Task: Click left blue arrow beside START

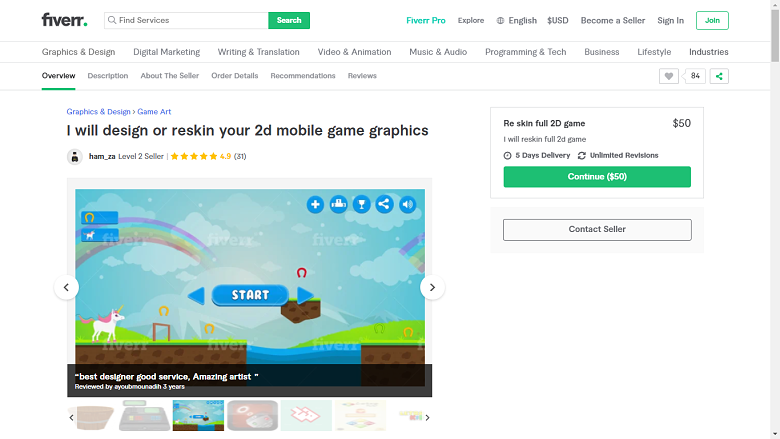Action: point(196,295)
